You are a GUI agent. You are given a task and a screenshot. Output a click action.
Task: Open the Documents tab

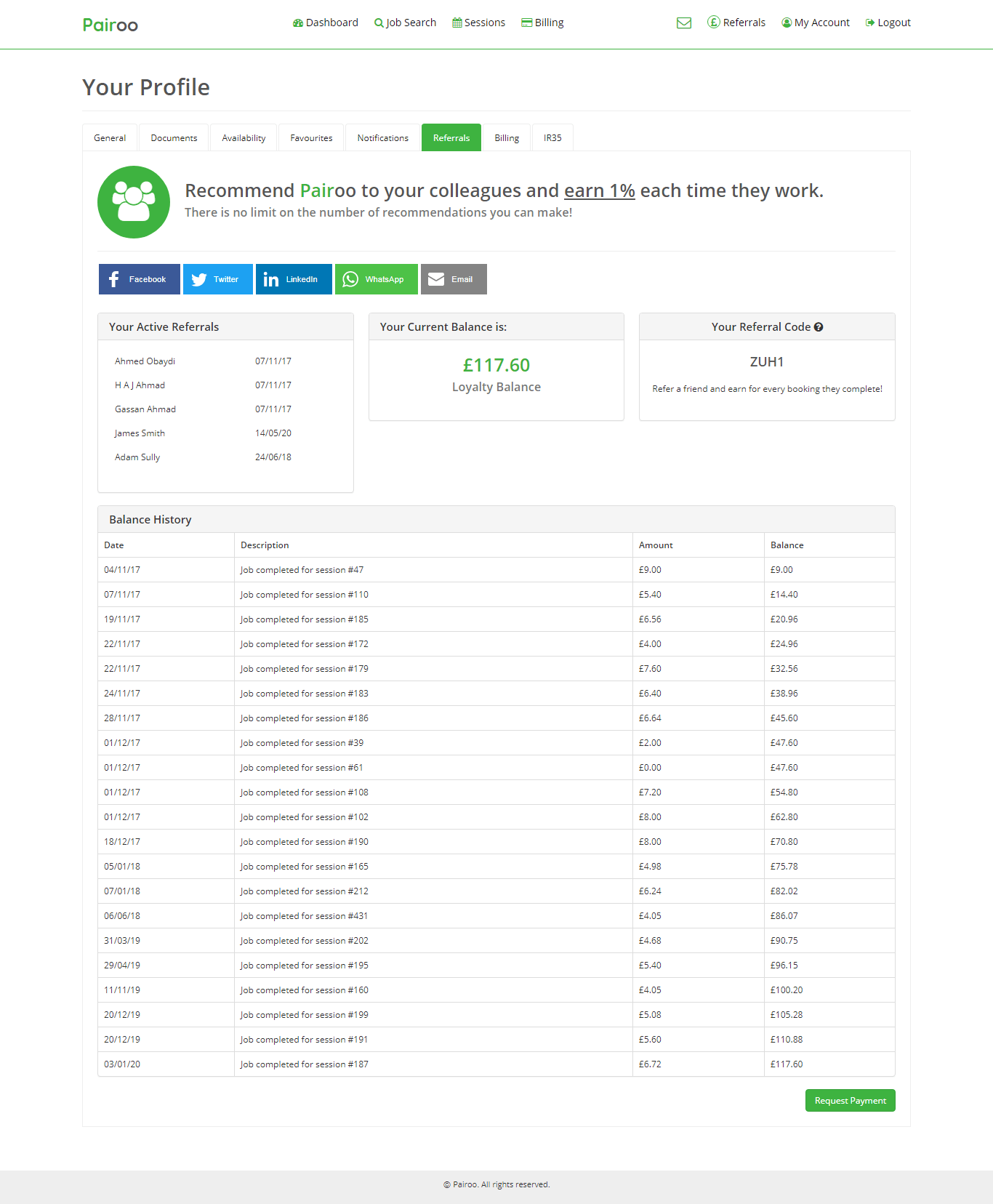pyautogui.click(x=174, y=138)
